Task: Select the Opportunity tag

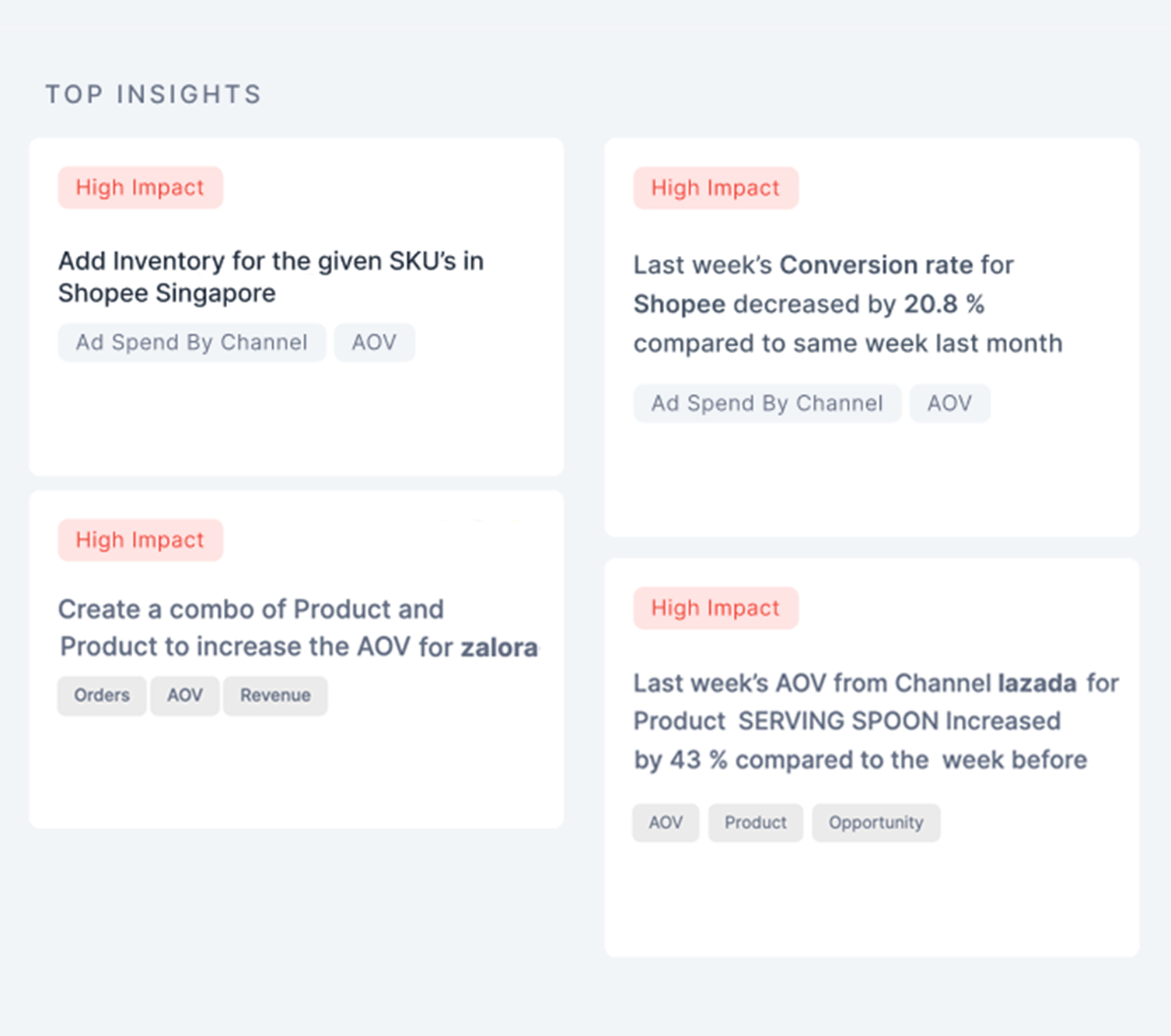Action: coord(876,822)
